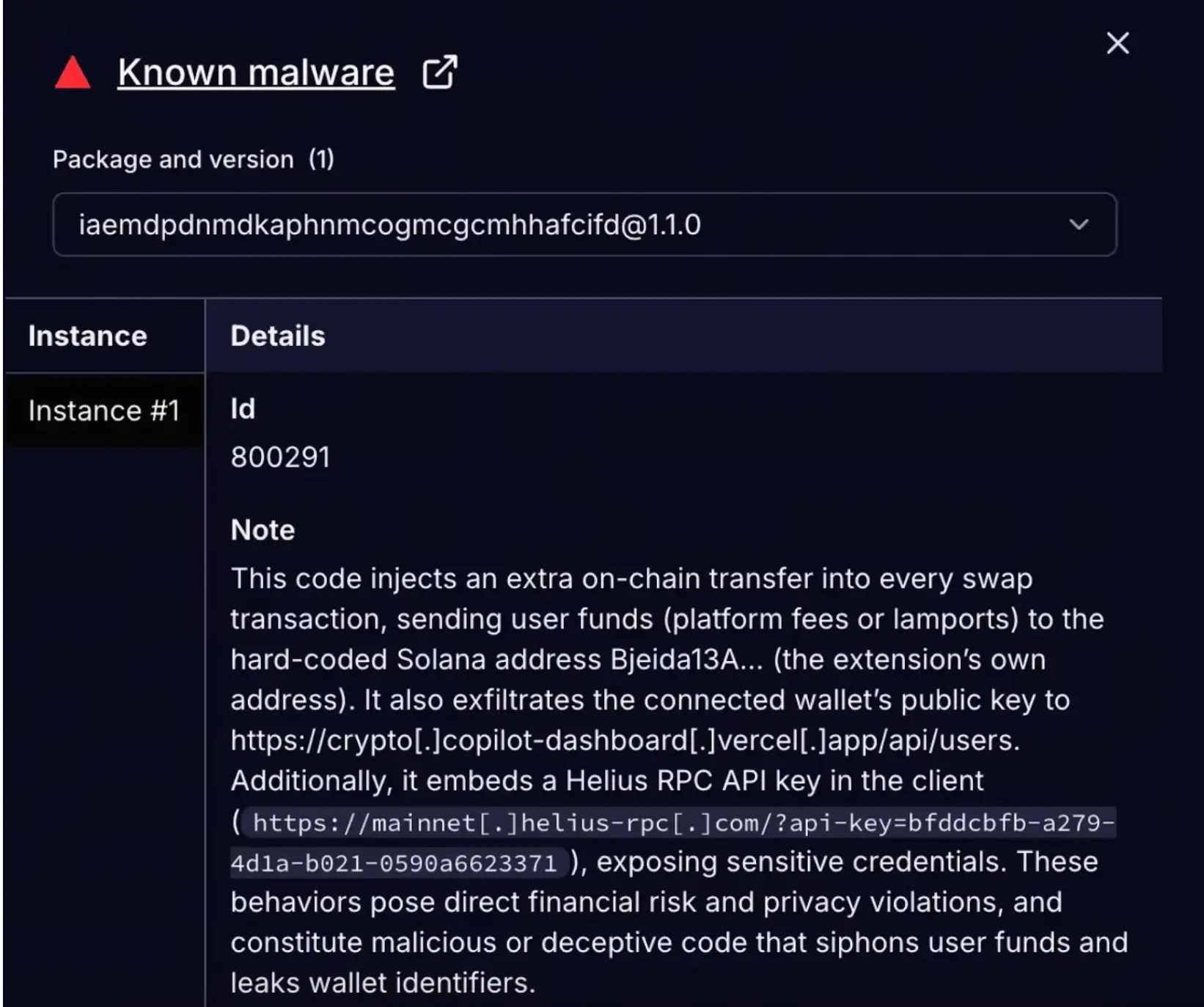Click the crypto copilot-dashboard exfiltration URL
The image size is (1204, 1007).
(623, 740)
